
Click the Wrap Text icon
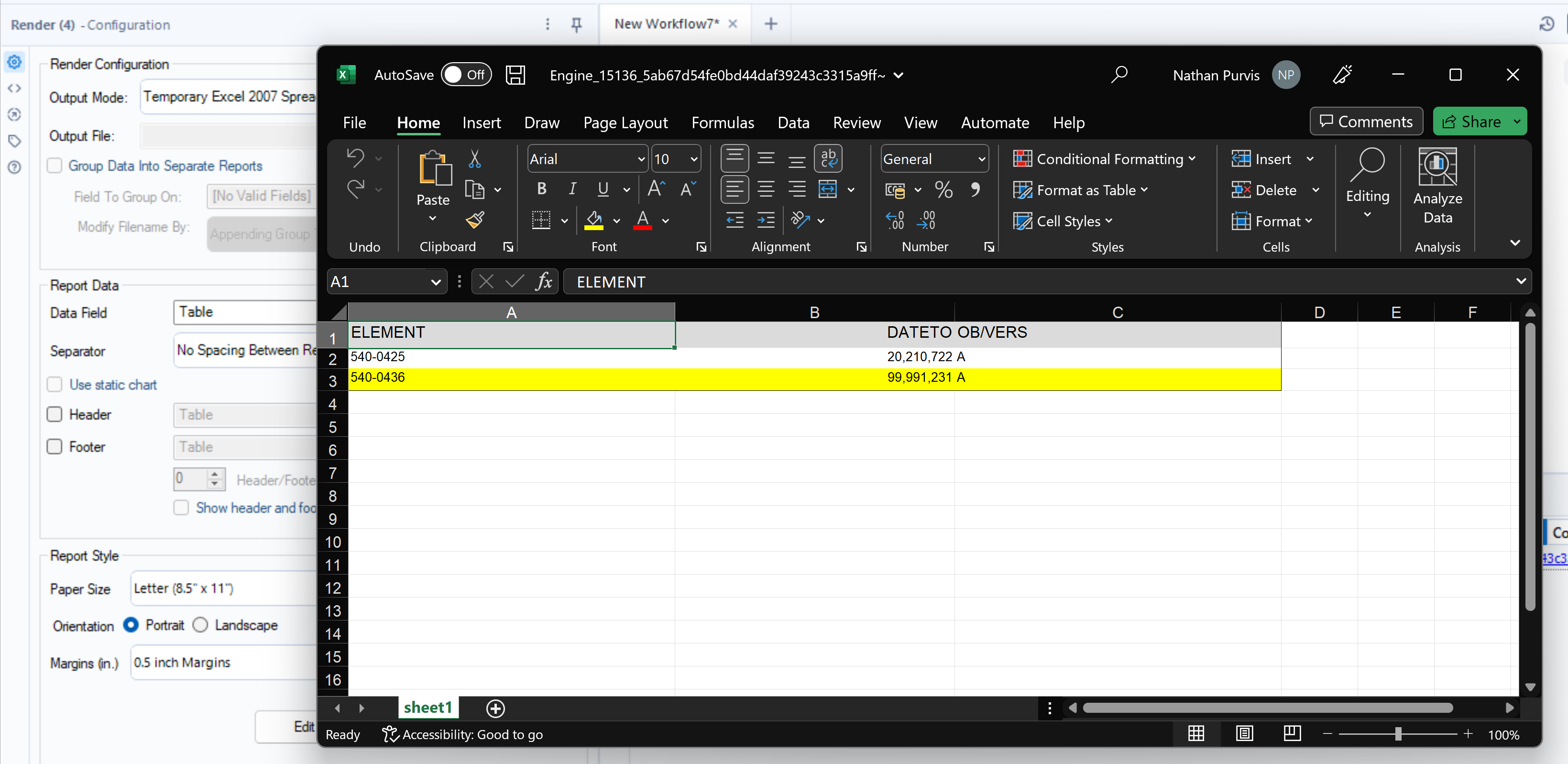coord(828,158)
